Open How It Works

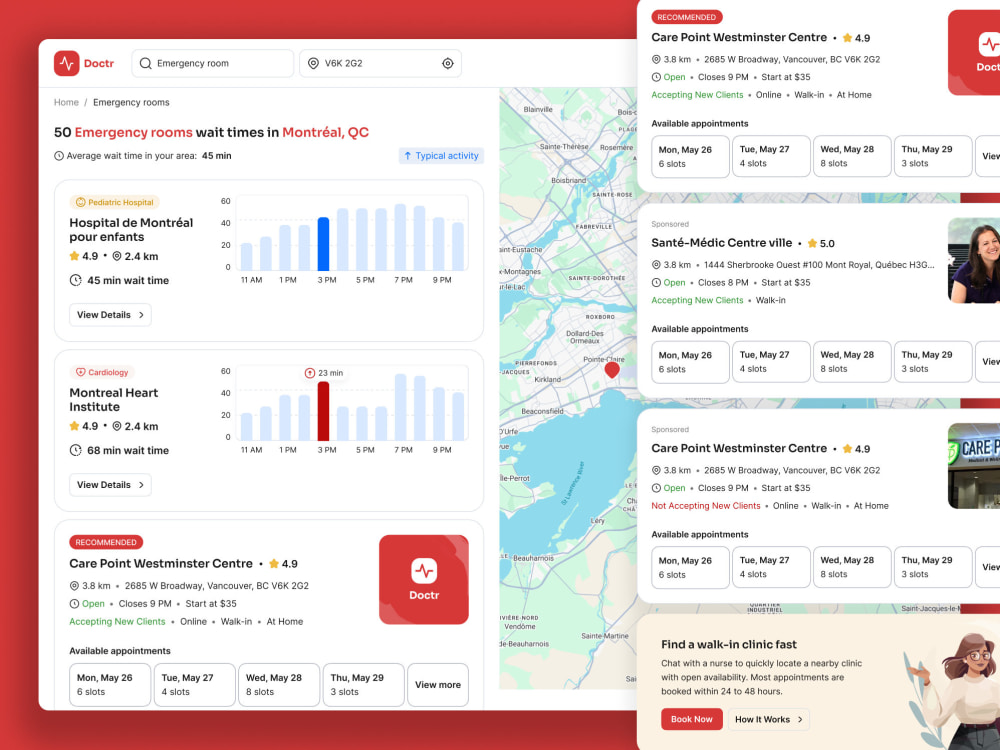(769, 719)
